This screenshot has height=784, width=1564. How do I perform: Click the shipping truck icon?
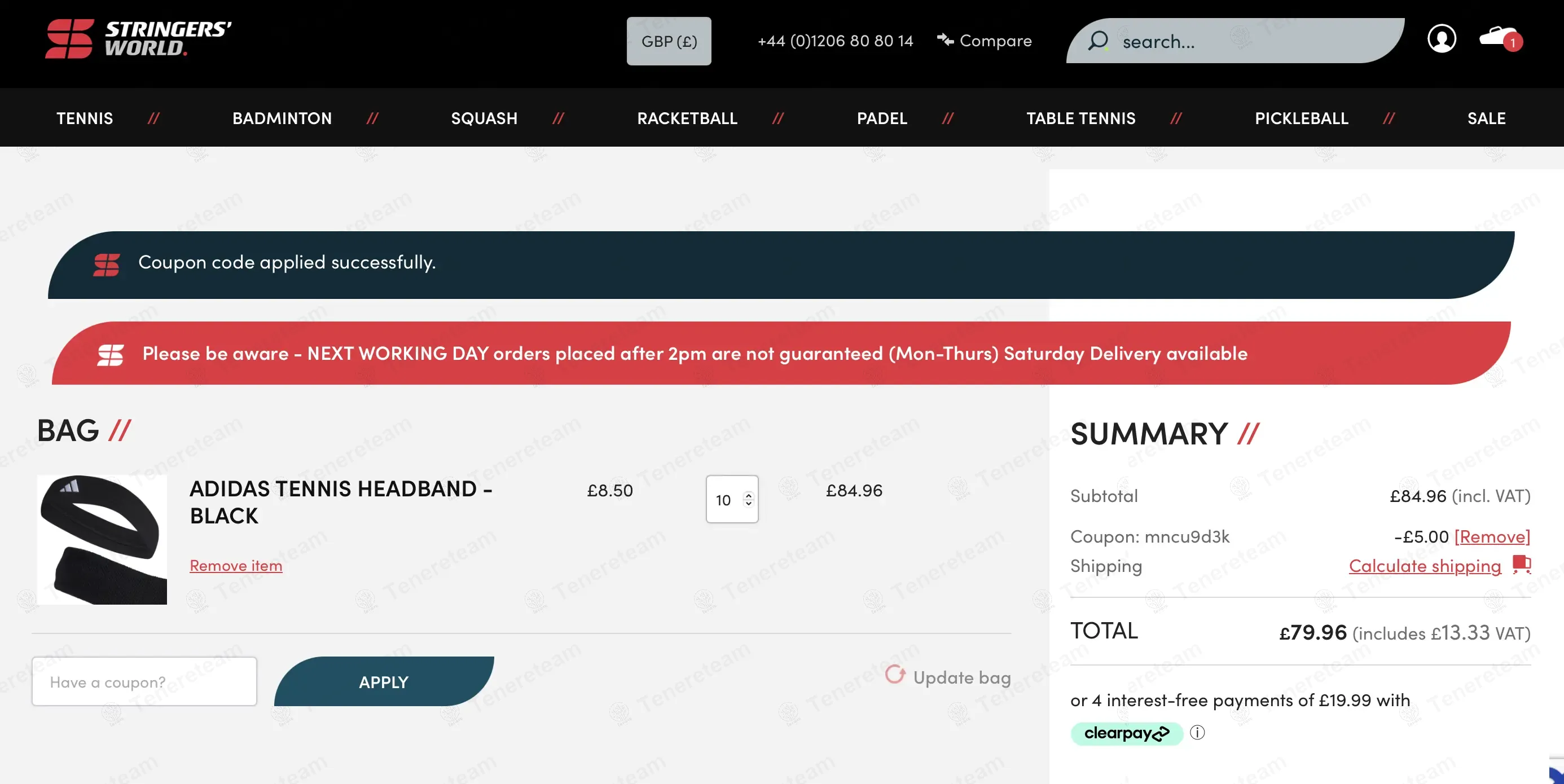[1522, 565]
